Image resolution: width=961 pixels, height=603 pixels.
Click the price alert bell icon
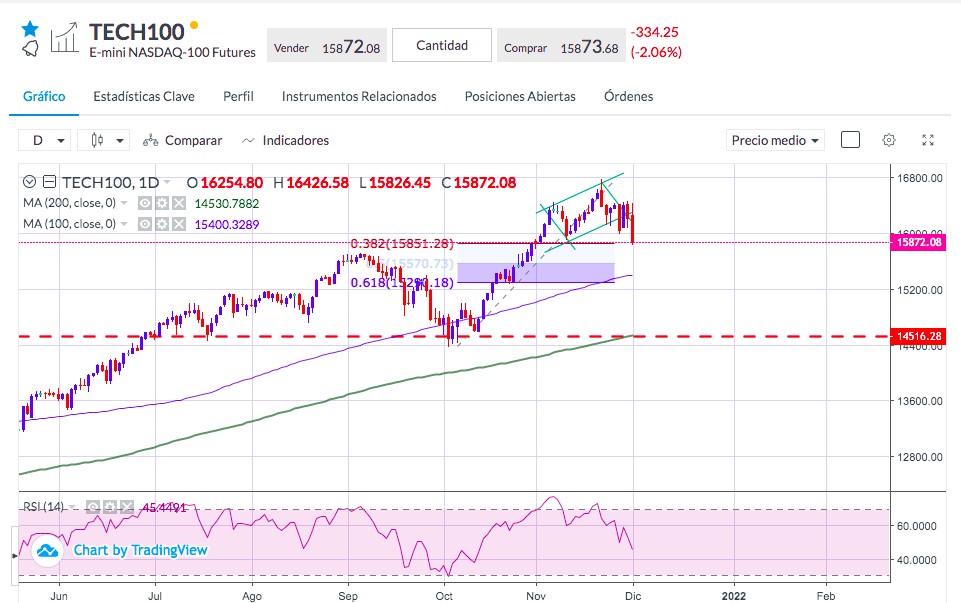(30, 48)
